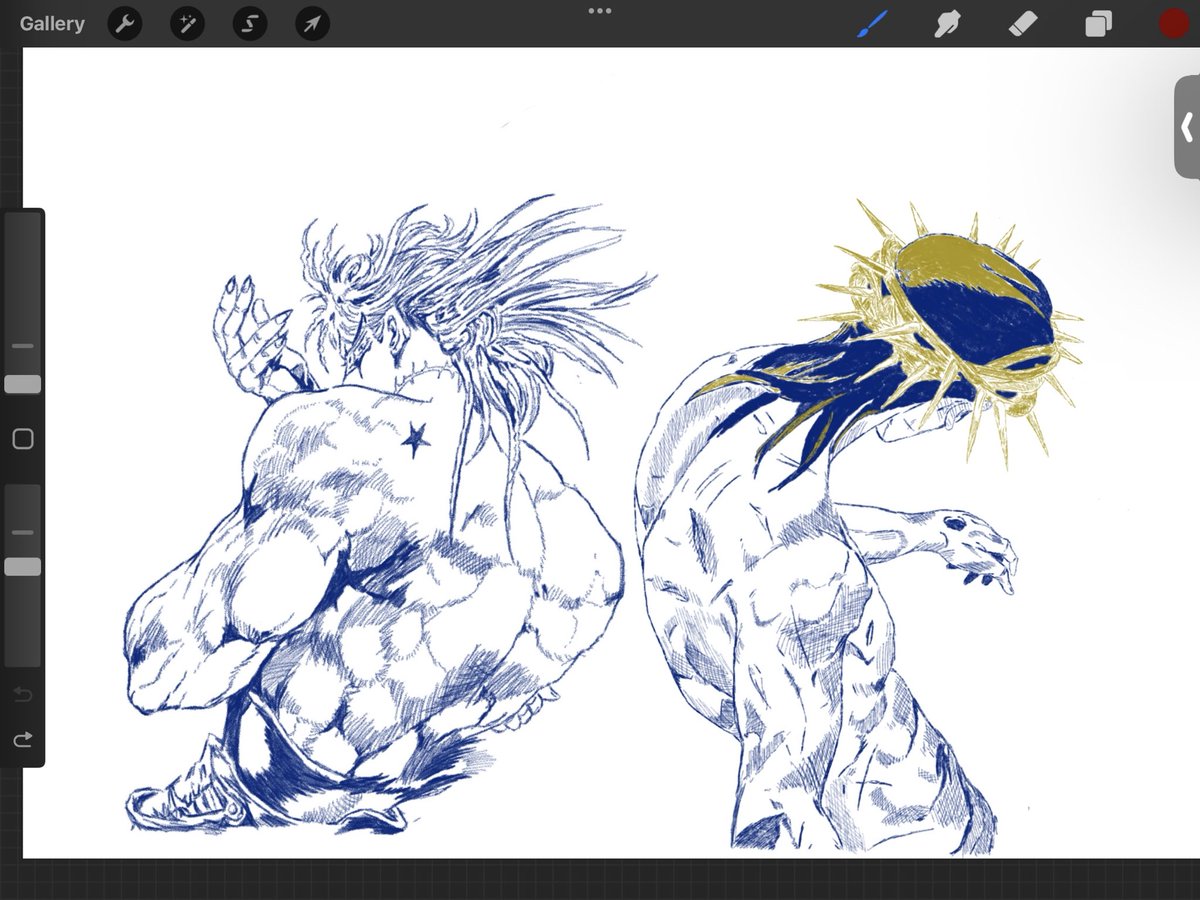Image resolution: width=1200 pixels, height=900 pixels.
Task: Select the Smudge tool
Action: (x=947, y=23)
